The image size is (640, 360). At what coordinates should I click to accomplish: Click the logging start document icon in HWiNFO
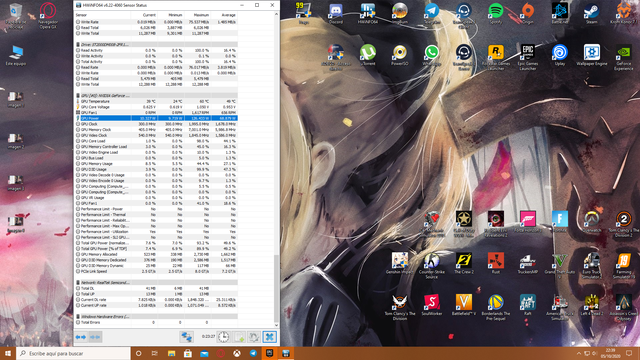pos(239,337)
